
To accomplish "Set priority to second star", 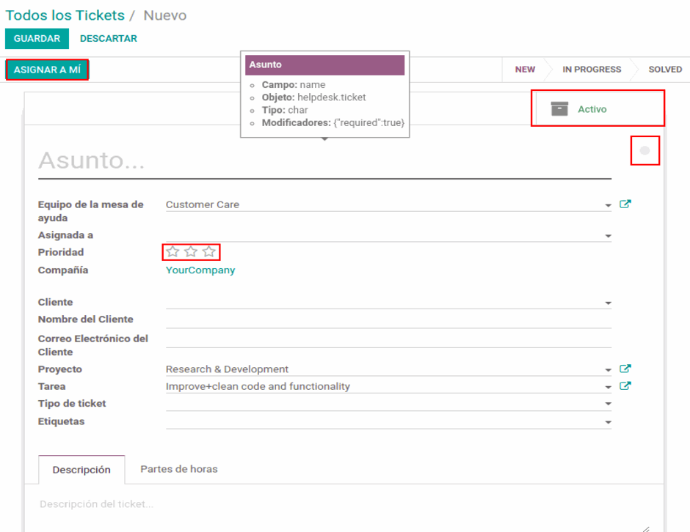I will (x=191, y=252).
